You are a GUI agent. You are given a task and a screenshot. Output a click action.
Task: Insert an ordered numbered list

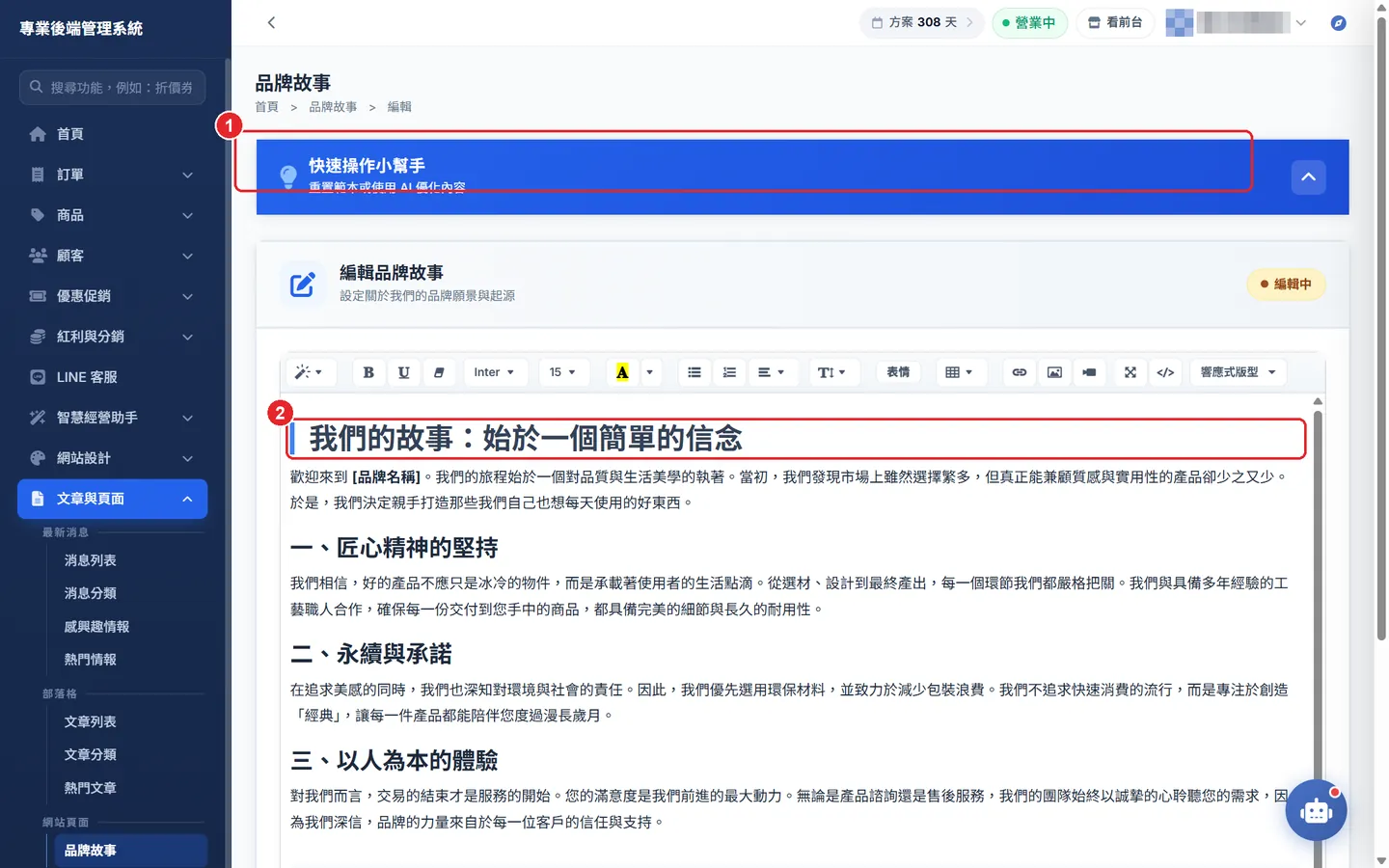(x=729, y=372)
